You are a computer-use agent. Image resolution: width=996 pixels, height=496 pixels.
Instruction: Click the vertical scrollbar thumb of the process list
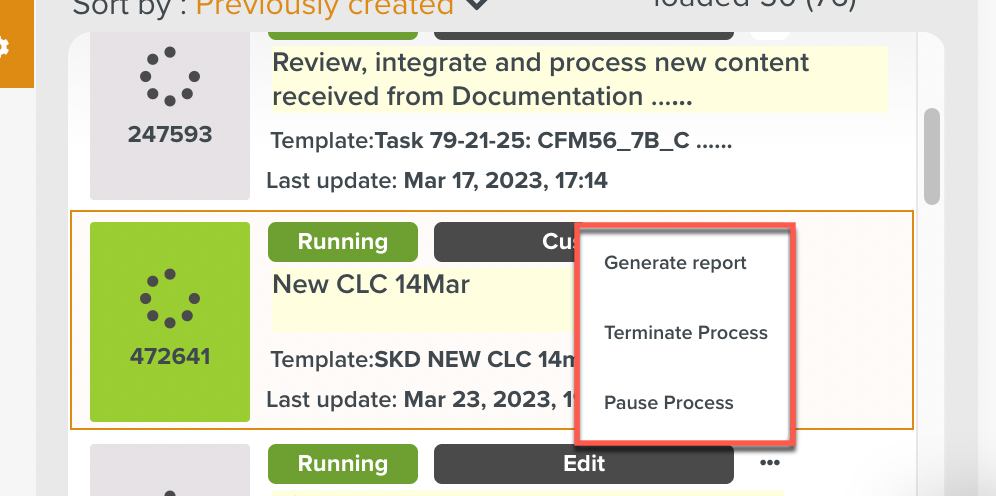[932, 155]
